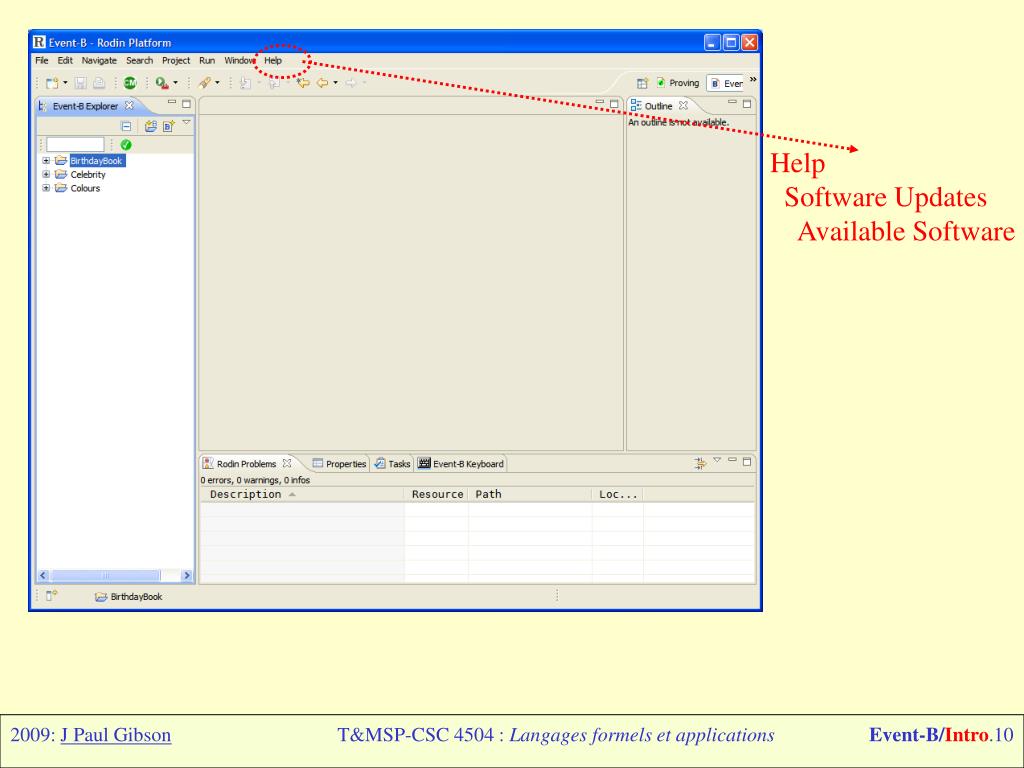Switch to the Proving perspective
The height and width of the screenshot is (768, 1024).
pos(677,83)
